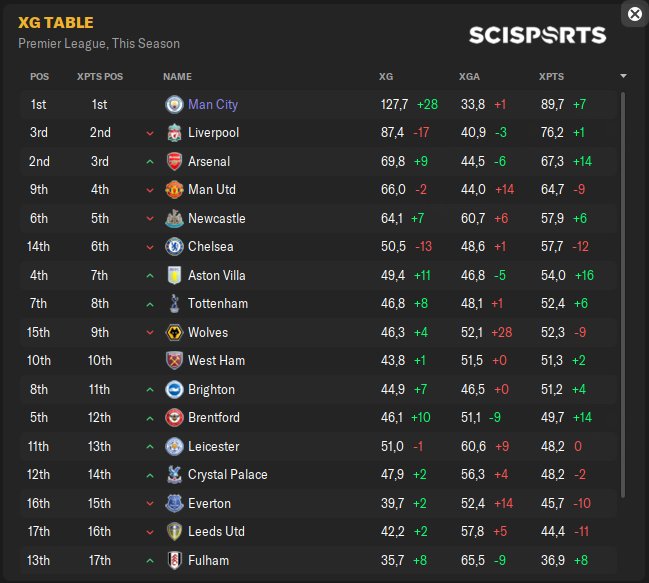Viewport: 649px width, 583px height.
Task: Open the column options dropdown arrow
Action: tap(624, 76)
